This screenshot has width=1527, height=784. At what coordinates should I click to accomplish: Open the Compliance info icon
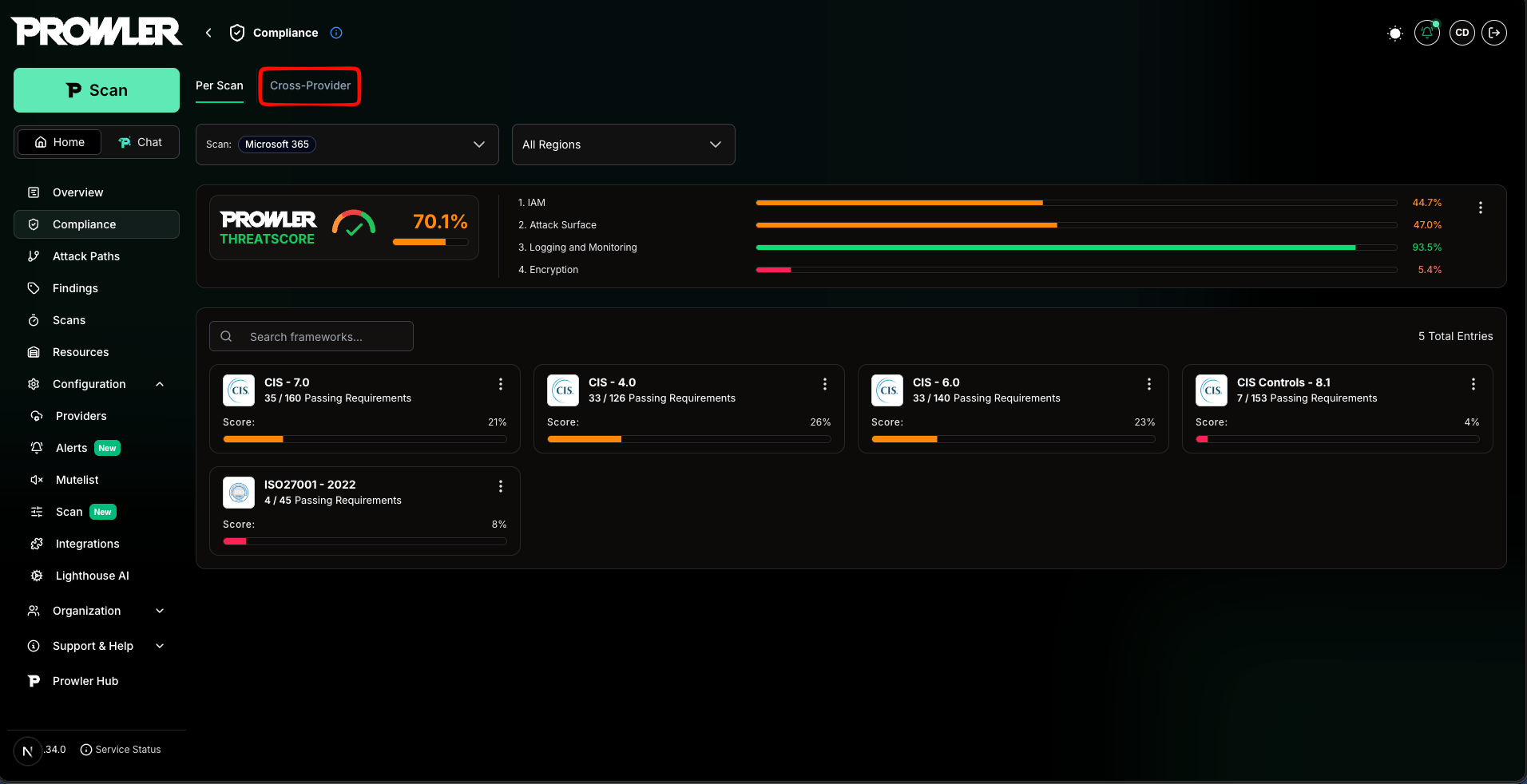click(x=336, y=33)
